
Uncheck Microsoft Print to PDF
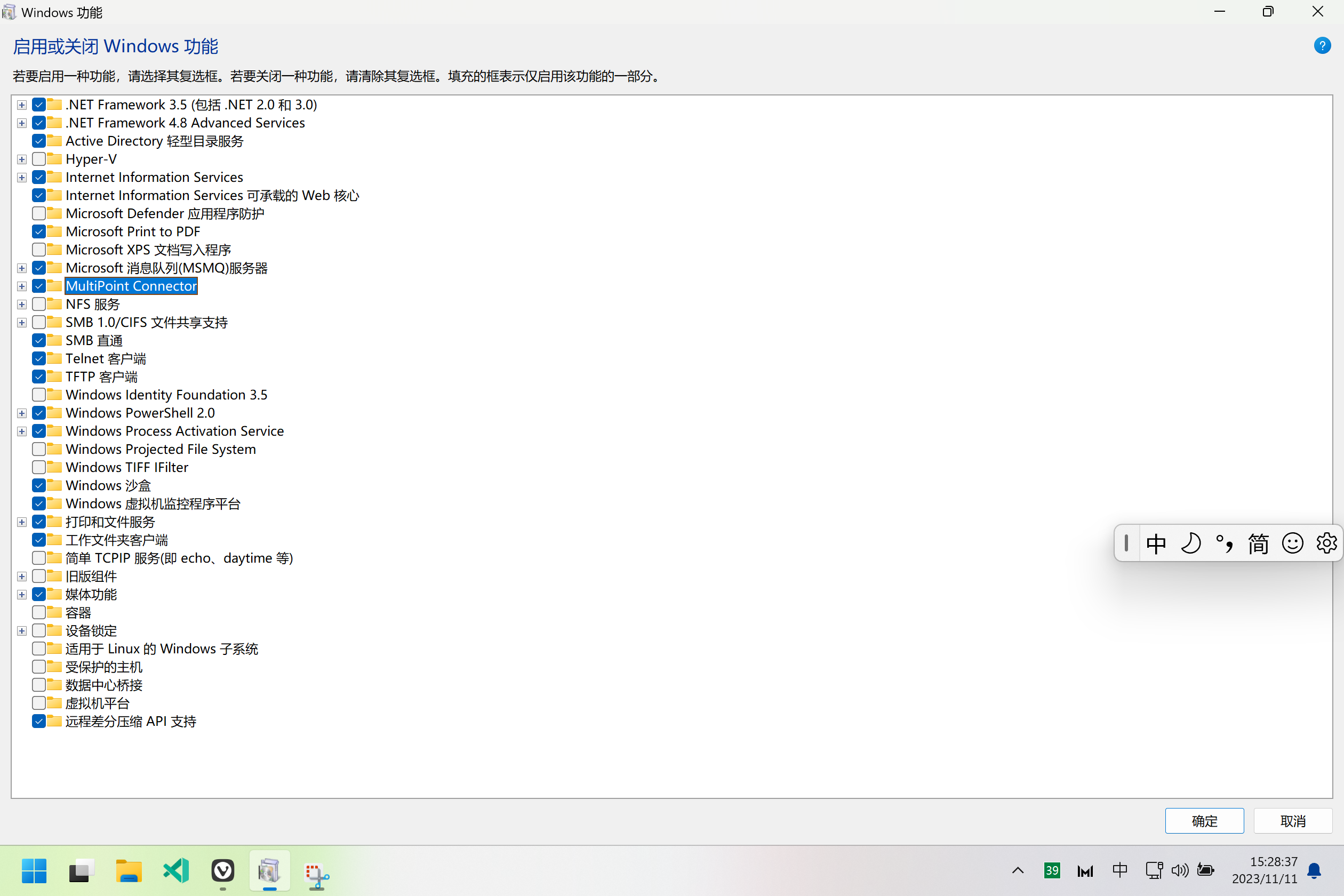(x=39, y=231)
